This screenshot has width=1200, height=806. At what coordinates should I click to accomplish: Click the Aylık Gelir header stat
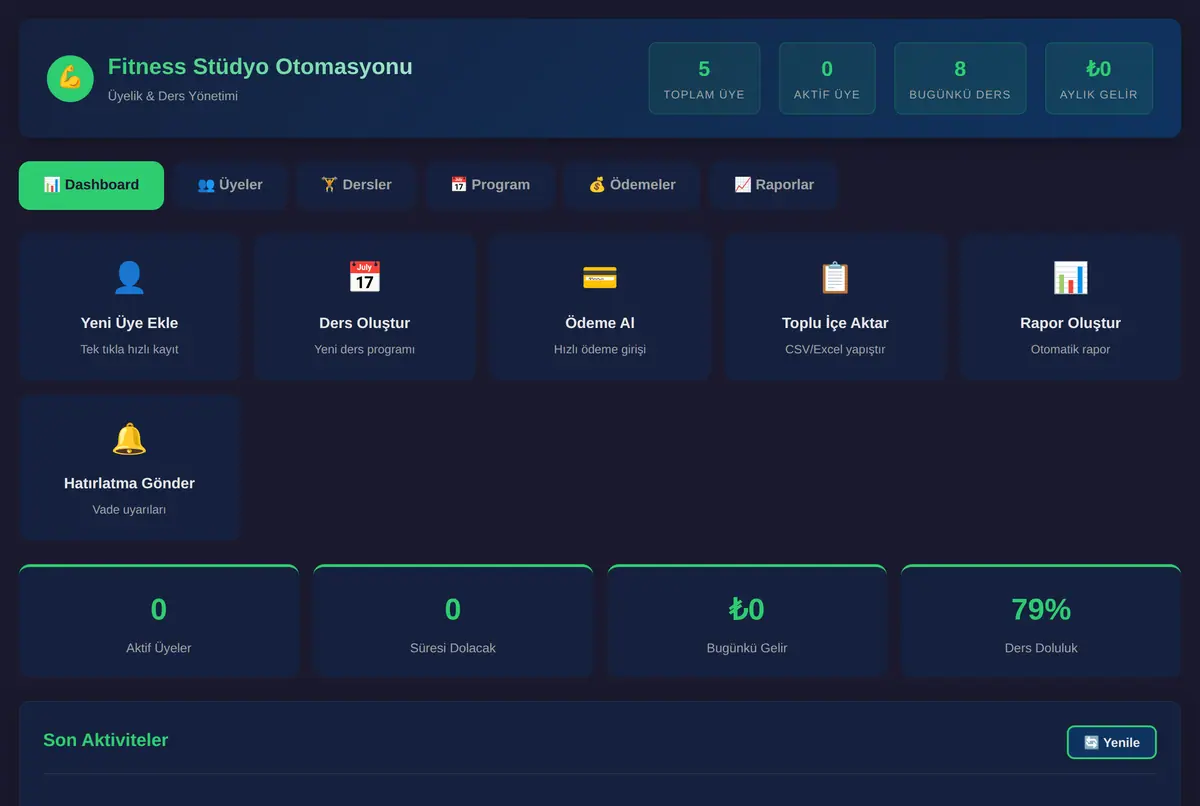point(1099,78)
